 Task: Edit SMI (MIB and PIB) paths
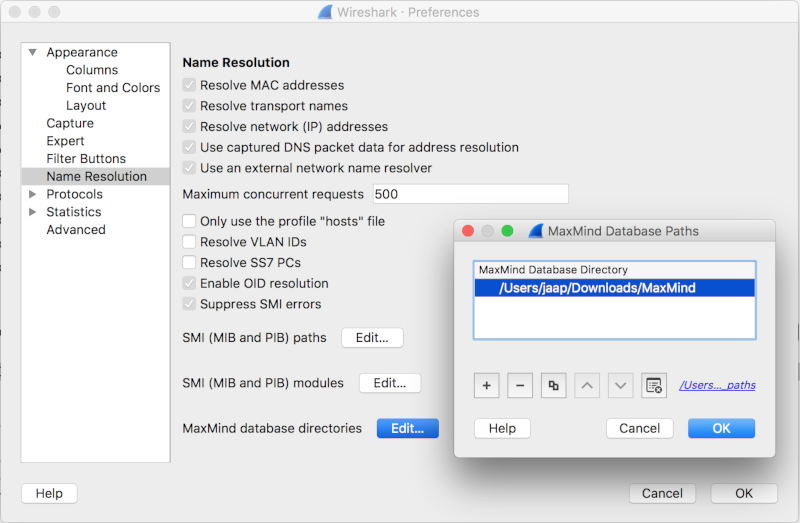click(x=372, y=338)
